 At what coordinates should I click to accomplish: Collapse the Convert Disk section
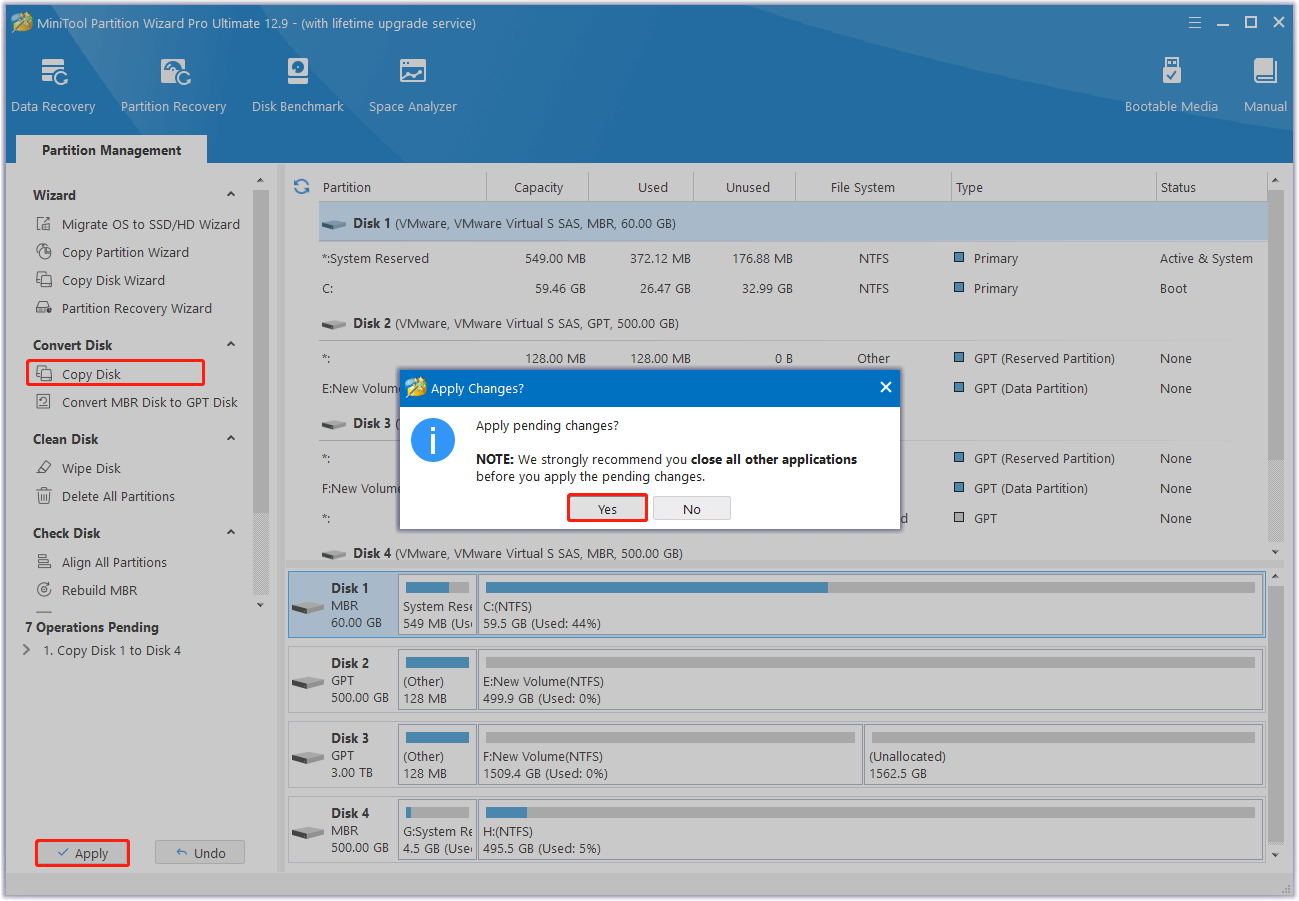(x=231, y=345)
